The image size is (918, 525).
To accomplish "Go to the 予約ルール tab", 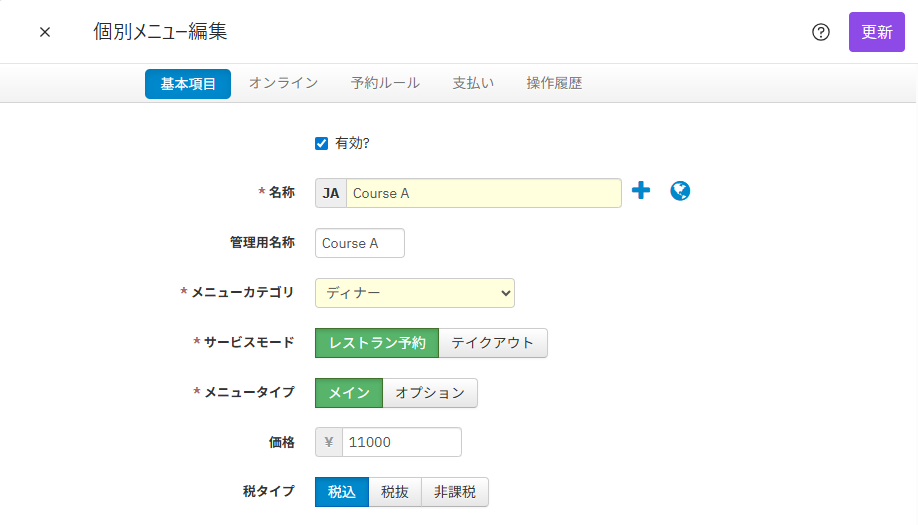I will 385,83.
